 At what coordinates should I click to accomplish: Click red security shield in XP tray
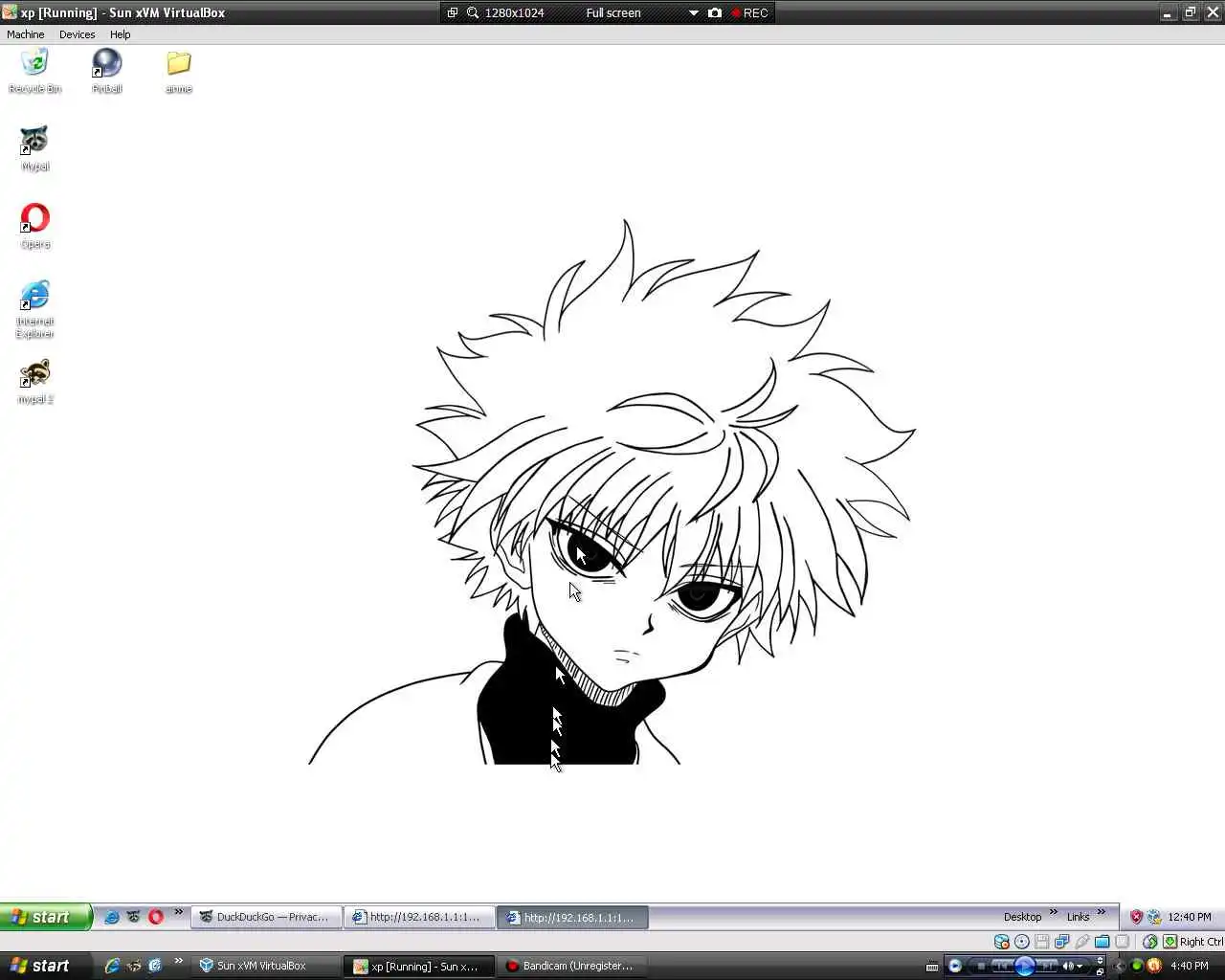(1136, 917)
